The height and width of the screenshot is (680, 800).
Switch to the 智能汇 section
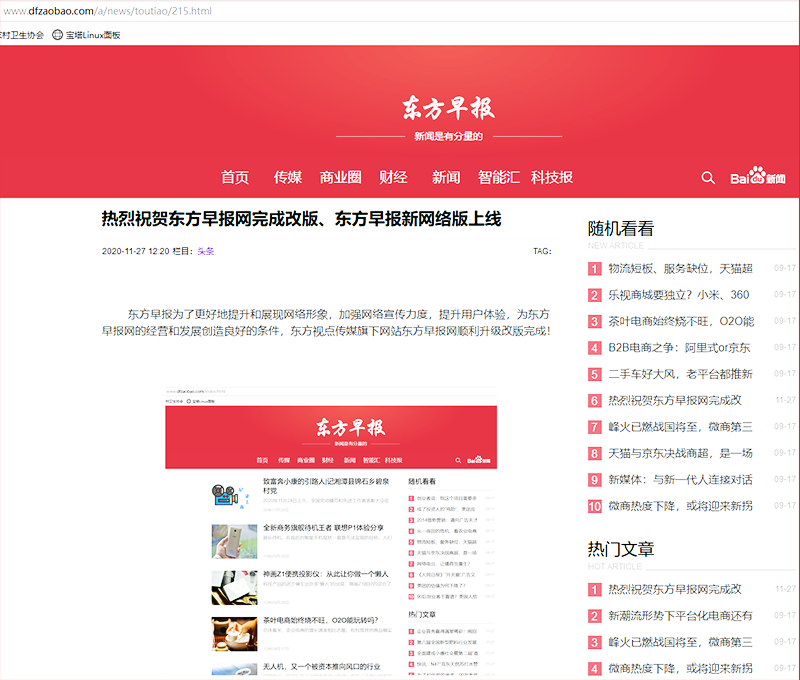click(498, 177)
